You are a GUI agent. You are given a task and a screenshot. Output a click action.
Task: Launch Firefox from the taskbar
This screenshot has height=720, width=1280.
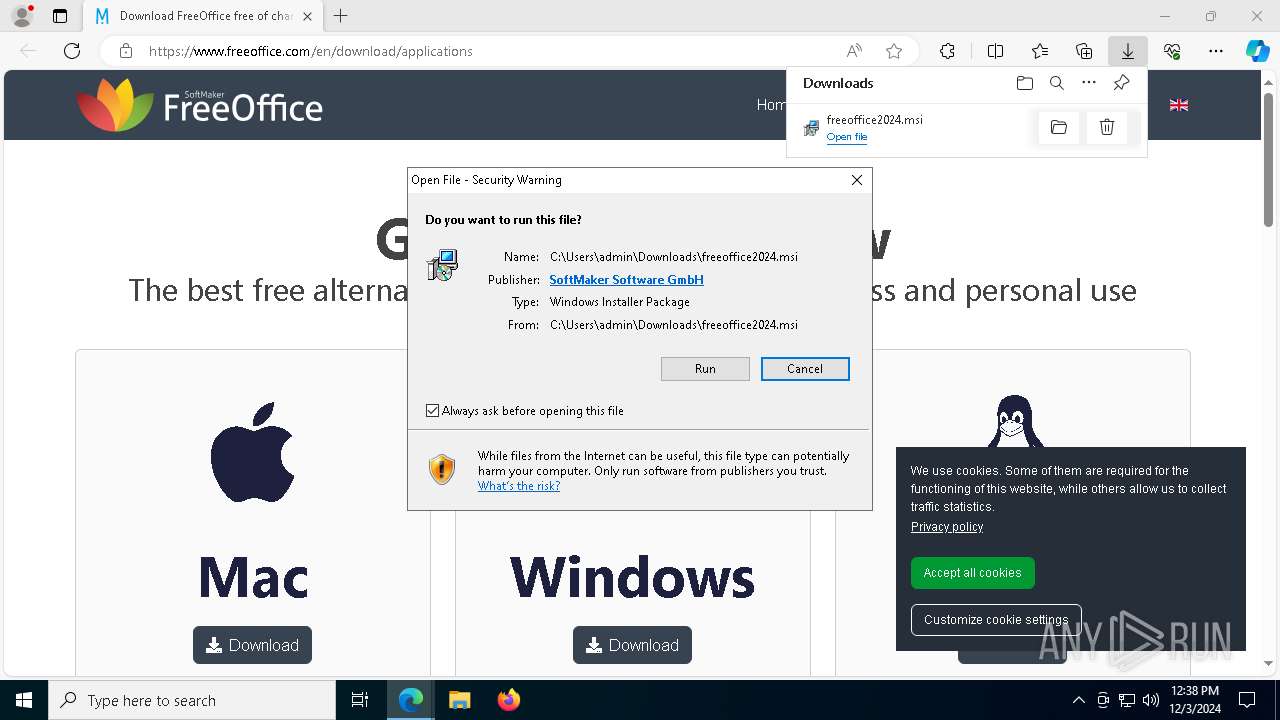[x=508, y=700]
